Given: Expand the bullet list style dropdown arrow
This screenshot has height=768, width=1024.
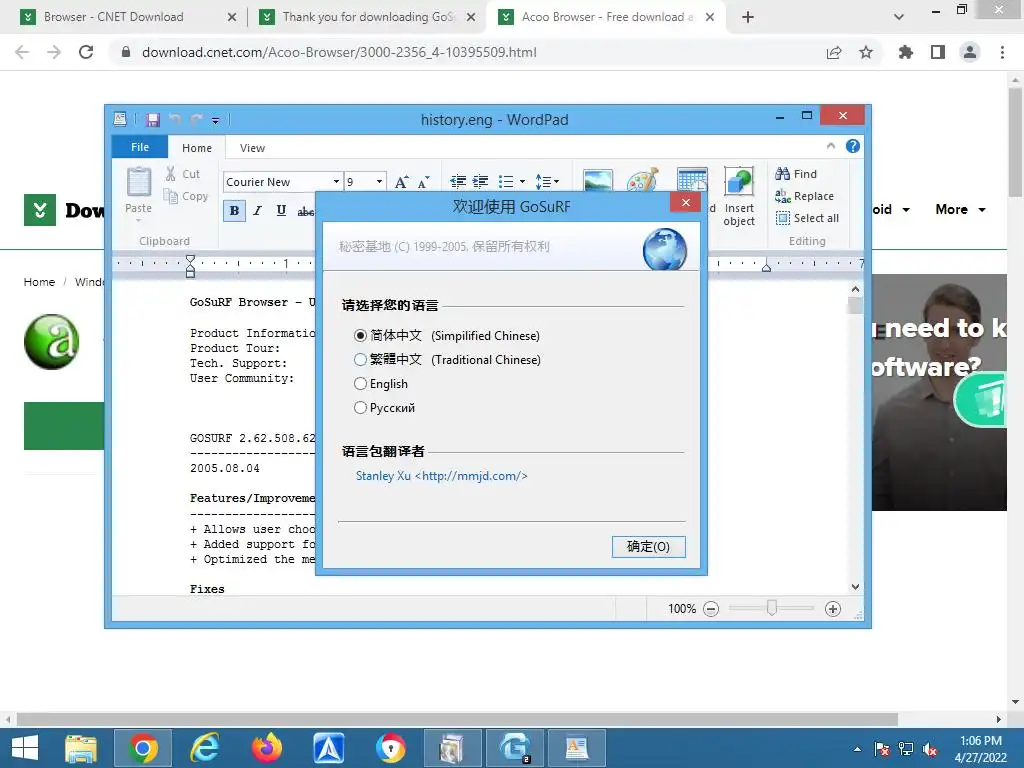Looking at the screenshot, I should 522,182.
